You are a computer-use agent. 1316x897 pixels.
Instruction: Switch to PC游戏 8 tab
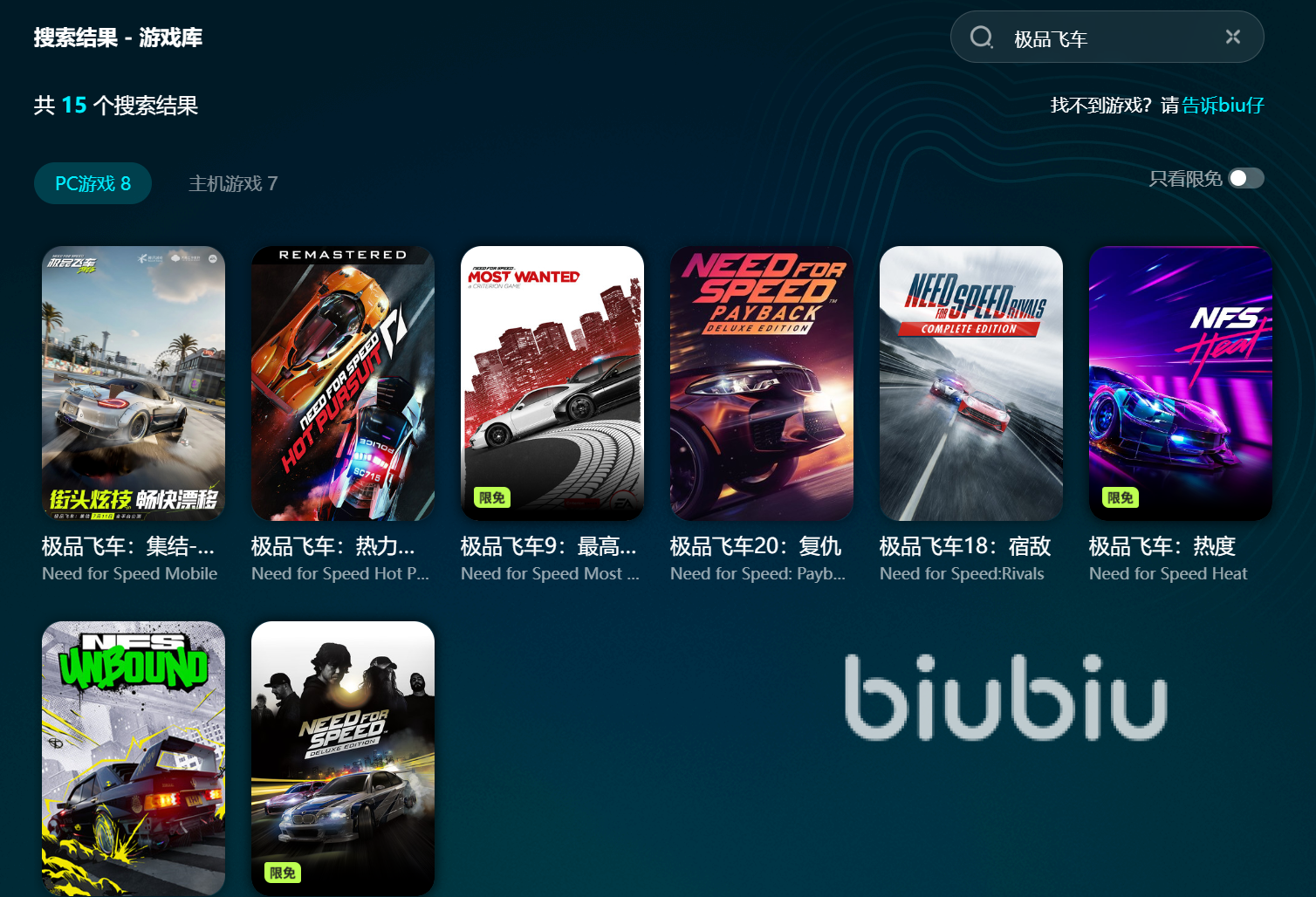[93, 183]
